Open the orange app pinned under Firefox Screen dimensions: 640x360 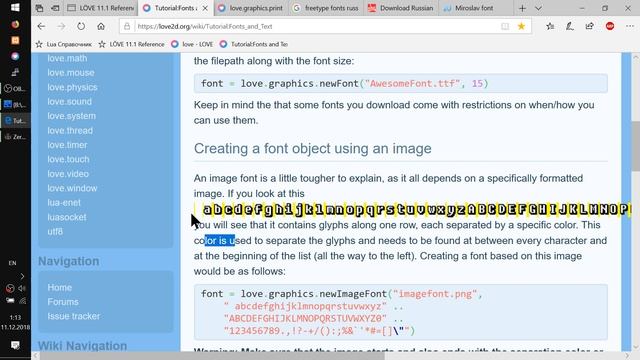tap(15, 40)
